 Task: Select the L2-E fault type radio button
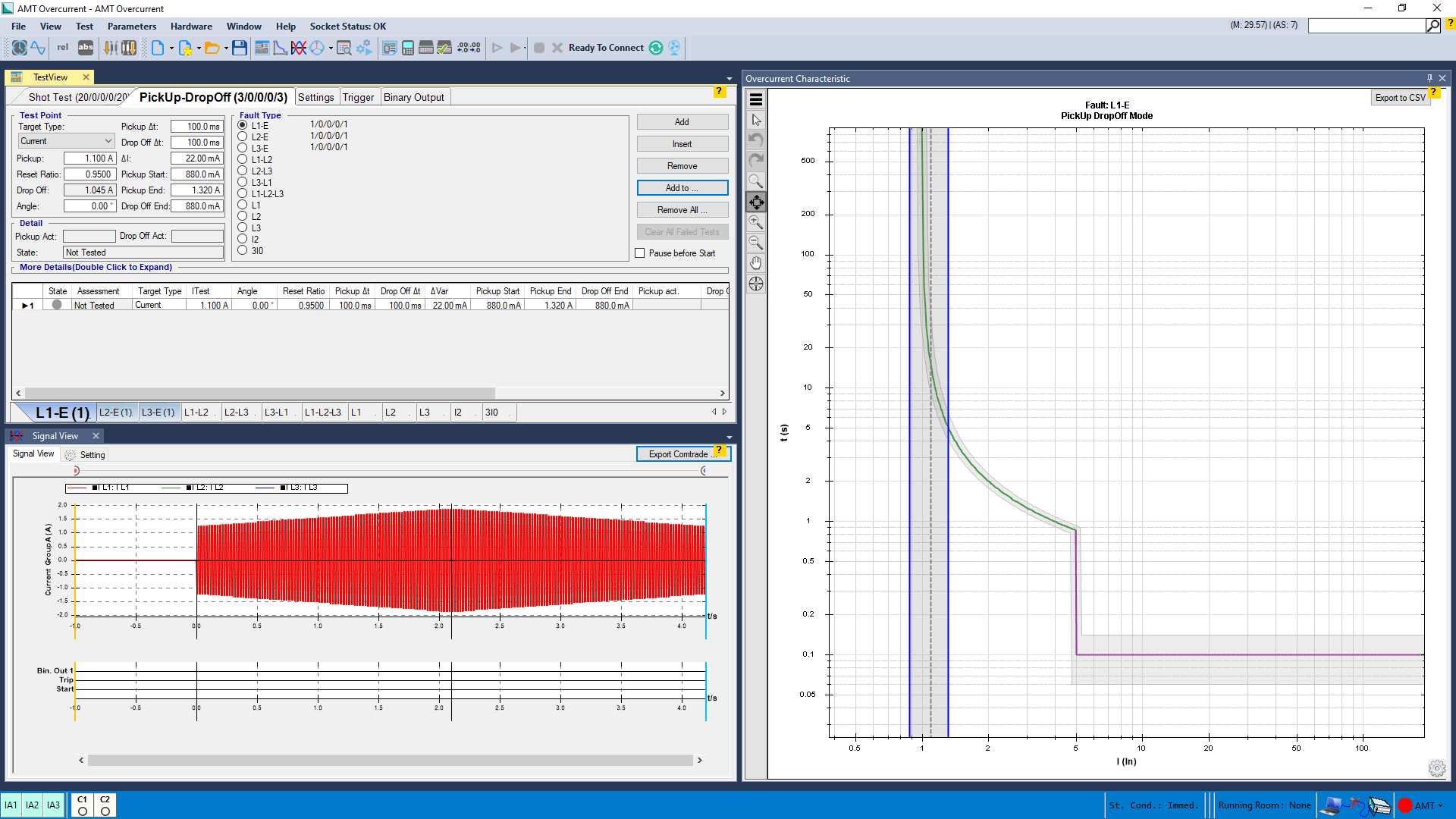[x=243, y=137]
